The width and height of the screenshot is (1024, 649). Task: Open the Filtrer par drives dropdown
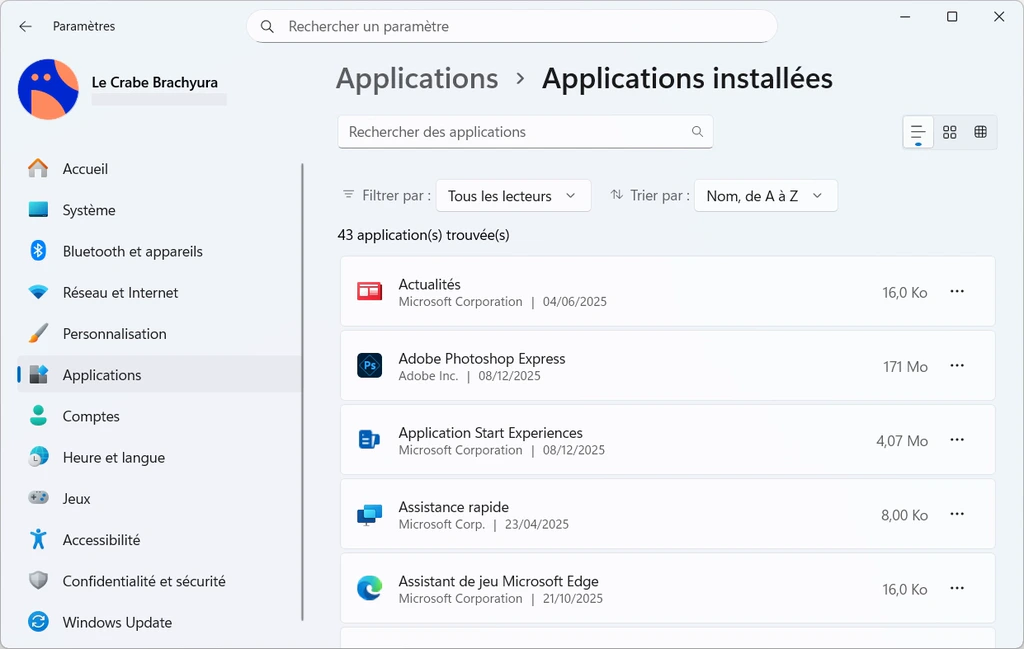(x=513, y=196)
